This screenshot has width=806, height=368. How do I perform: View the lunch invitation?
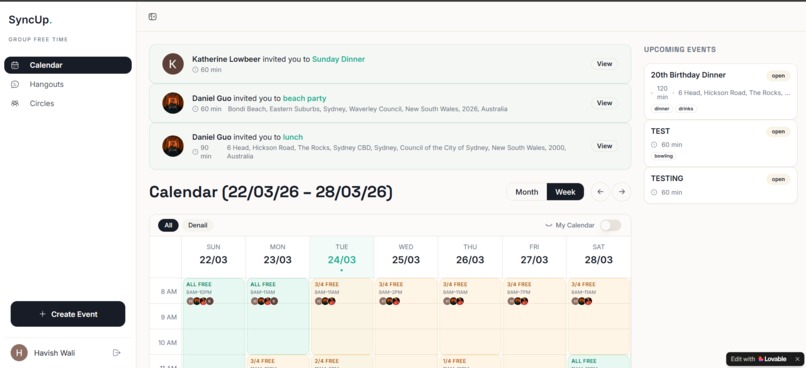pyautogui.click(x=604, y=146)
